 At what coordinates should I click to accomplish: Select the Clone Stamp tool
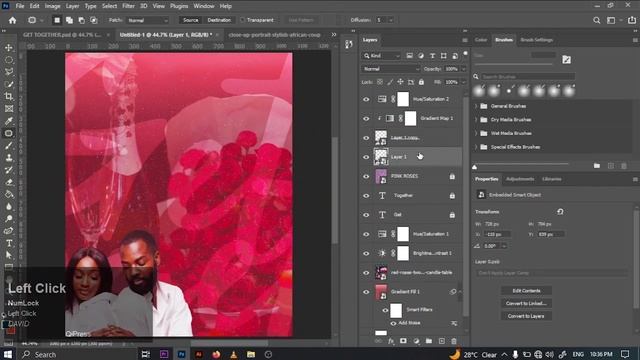coord(9,158)
